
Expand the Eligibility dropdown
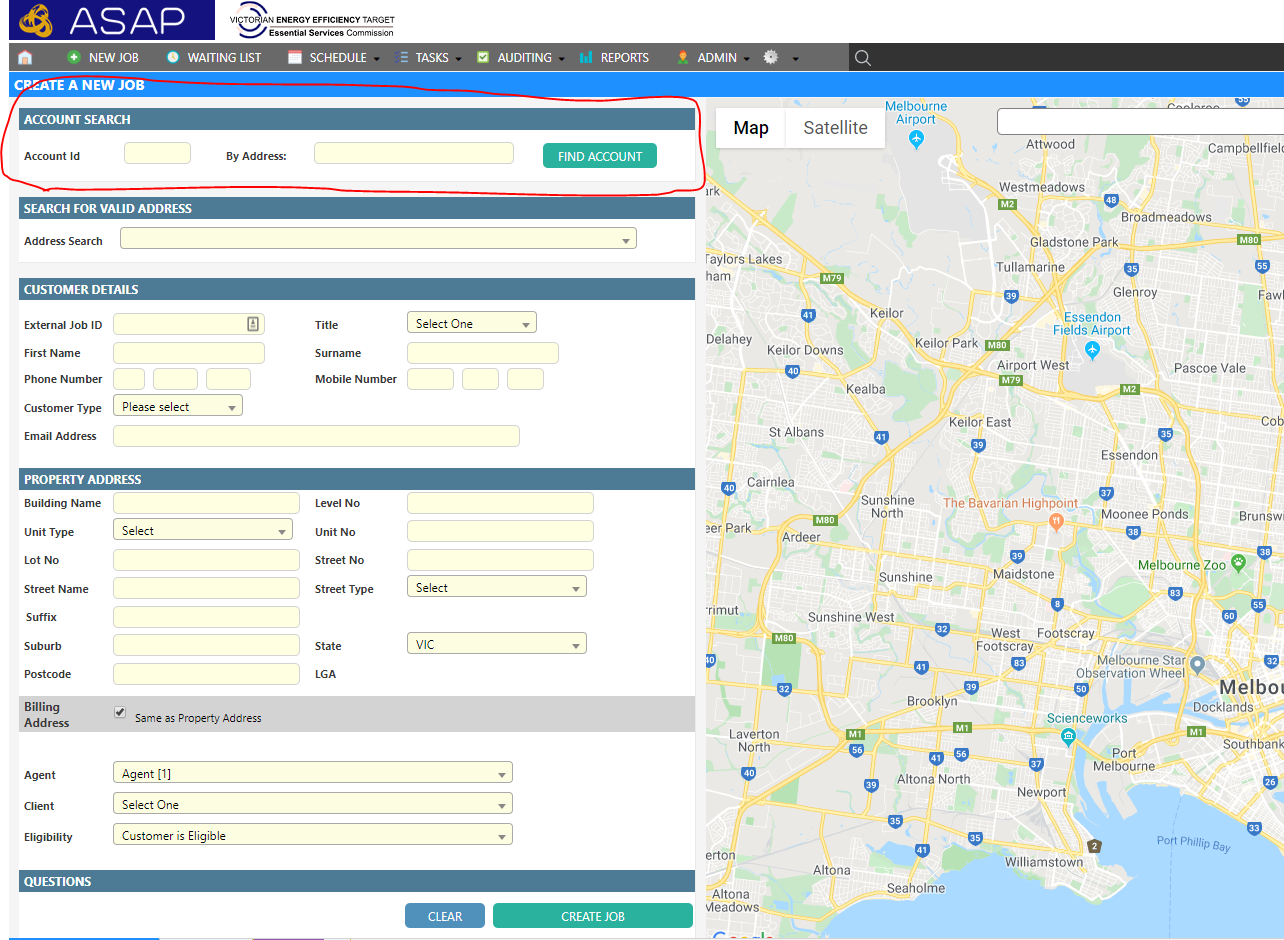(x=312, y=835)
